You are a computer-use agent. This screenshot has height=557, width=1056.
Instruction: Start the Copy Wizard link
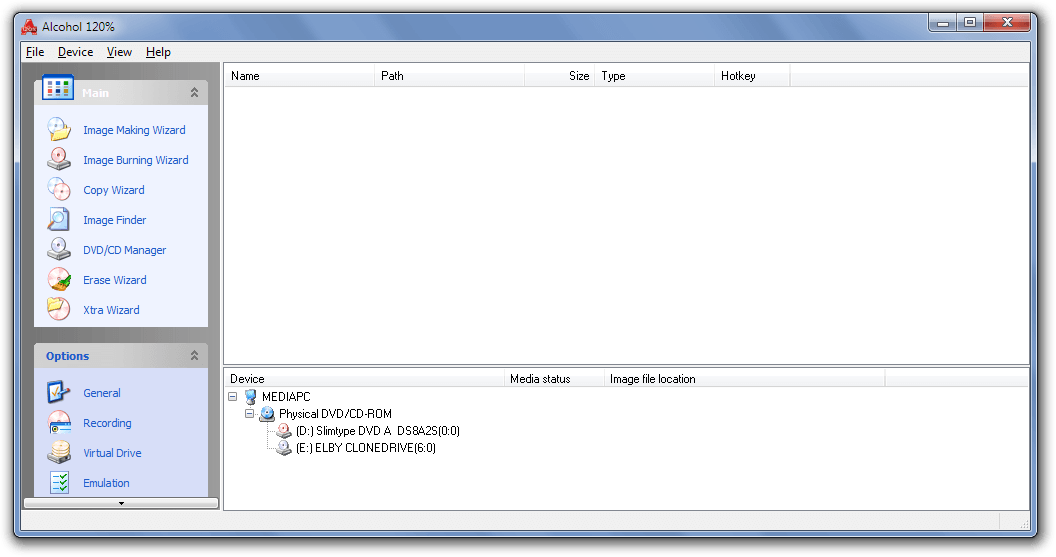(114, 190)
